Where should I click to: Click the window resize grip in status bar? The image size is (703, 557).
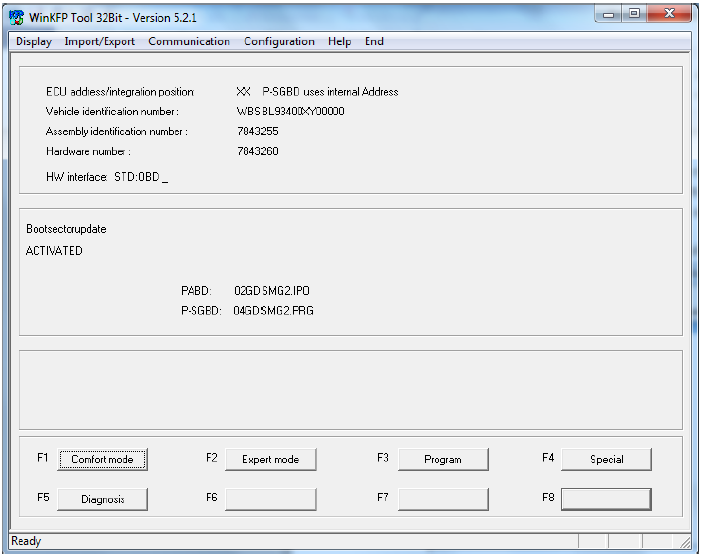[x=685, y=543]
